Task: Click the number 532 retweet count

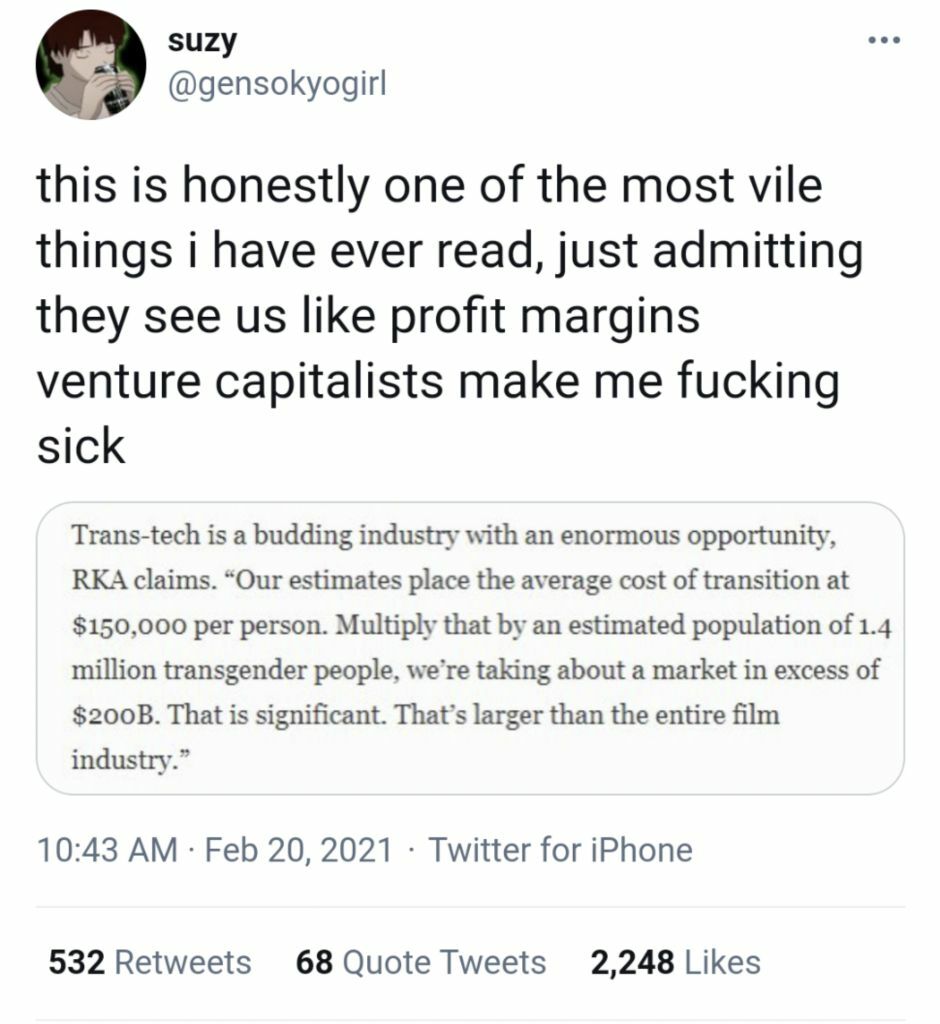Action: click(76, 963)
